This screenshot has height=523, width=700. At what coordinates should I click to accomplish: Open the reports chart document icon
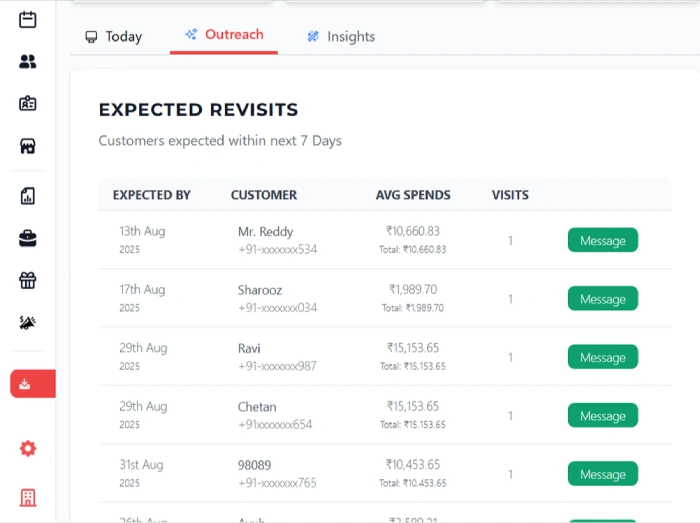tap(28, 196)
